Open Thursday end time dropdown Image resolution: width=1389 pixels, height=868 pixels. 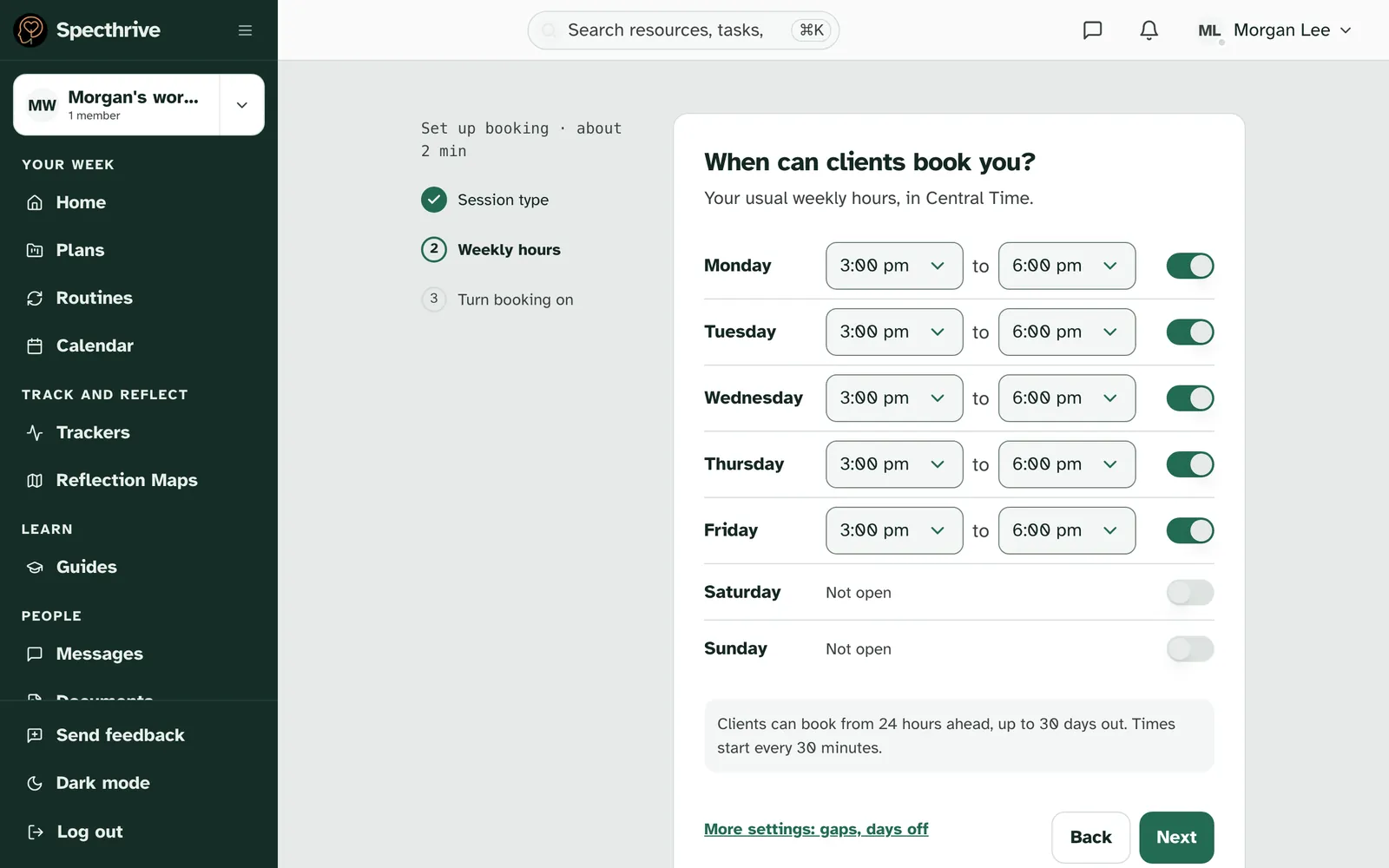[x=1067, y=464]
